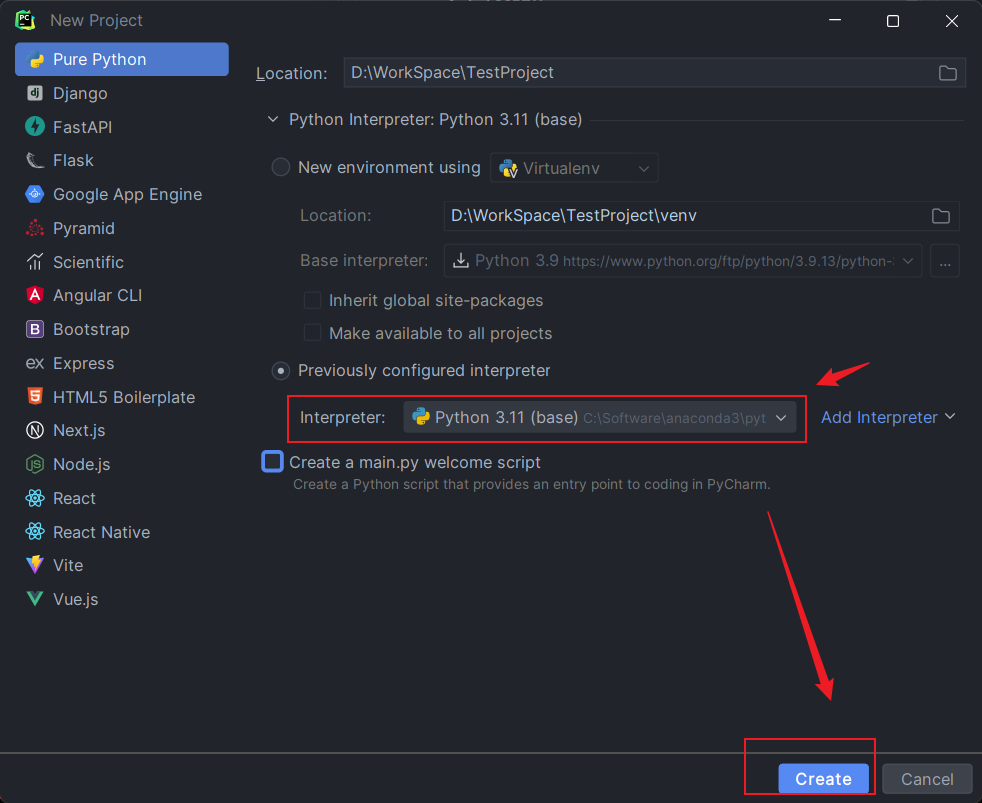
Task: Click the Cancel button
Action: click(927, 779)
